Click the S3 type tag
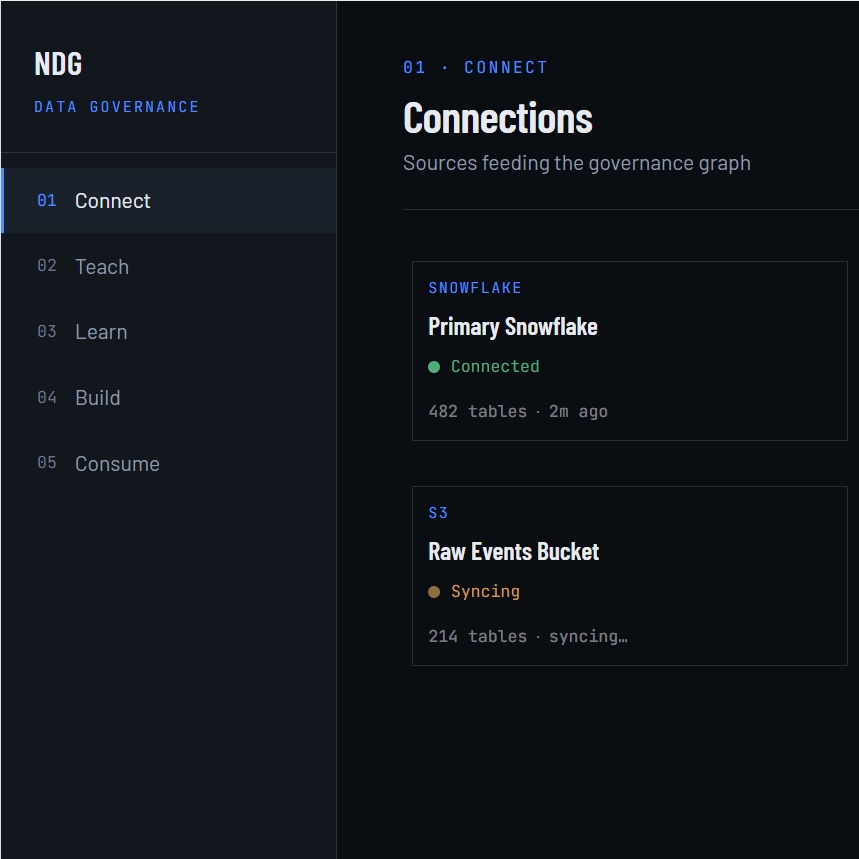This screenshot has height=859, width=859. pos(438,513)
